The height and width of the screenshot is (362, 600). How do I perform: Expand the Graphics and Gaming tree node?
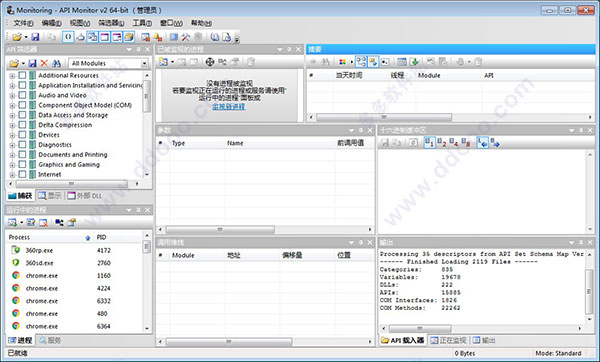[12, 165]
